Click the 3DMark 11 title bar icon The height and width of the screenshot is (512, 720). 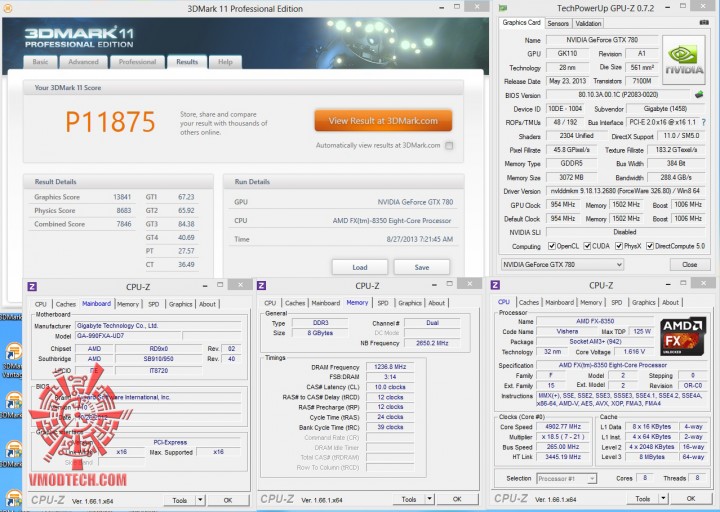point(8,8)
